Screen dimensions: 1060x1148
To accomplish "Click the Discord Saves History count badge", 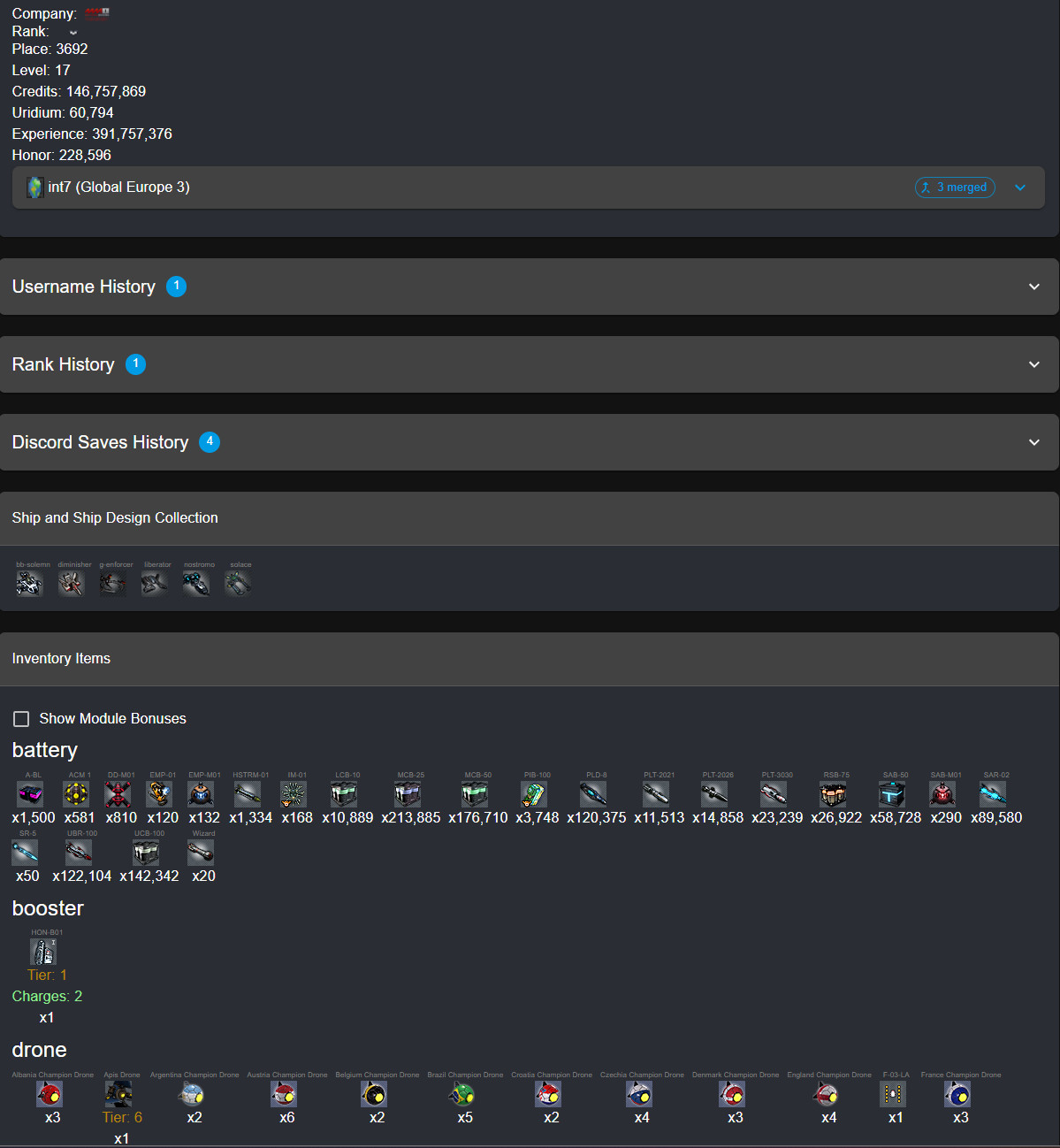I will 210,442.
